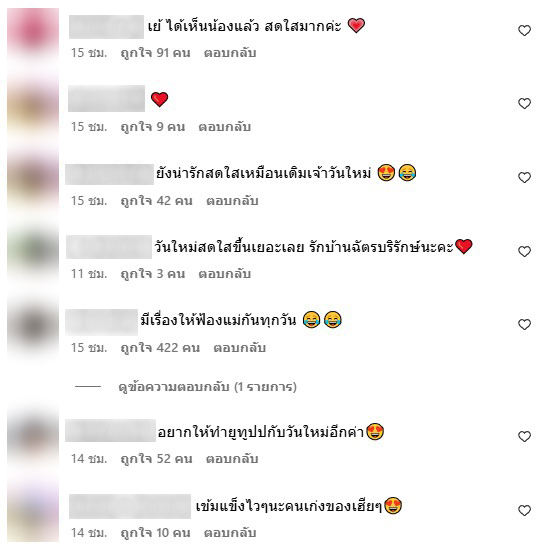Open likes list showing ถูกใจ 91 คน

155,53
